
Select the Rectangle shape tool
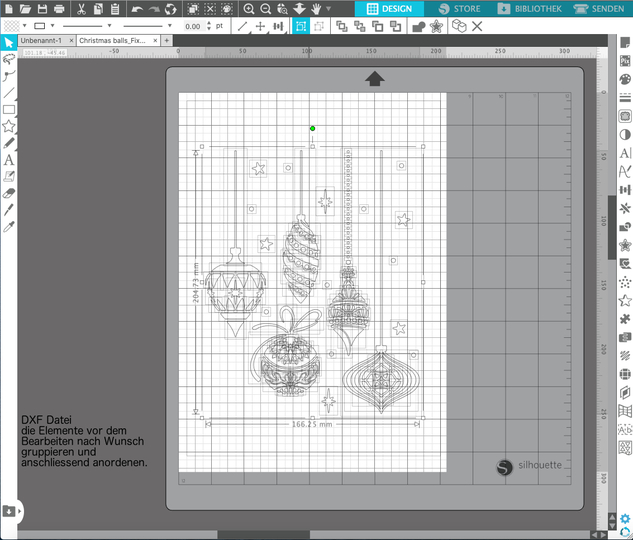(9, 109)
